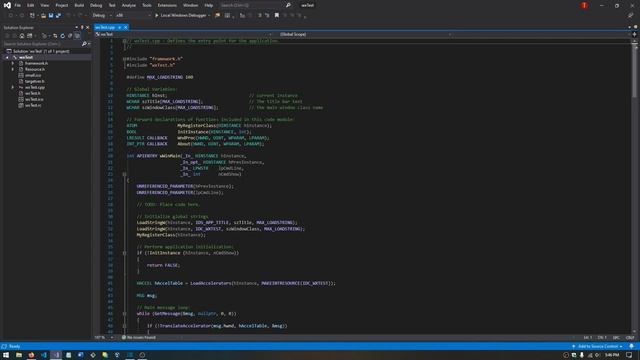Image resolution: width=640 pixels, height=360 pixels.
Task: Click the Search Solution Explorer input field
Action: tap(42, 44)
